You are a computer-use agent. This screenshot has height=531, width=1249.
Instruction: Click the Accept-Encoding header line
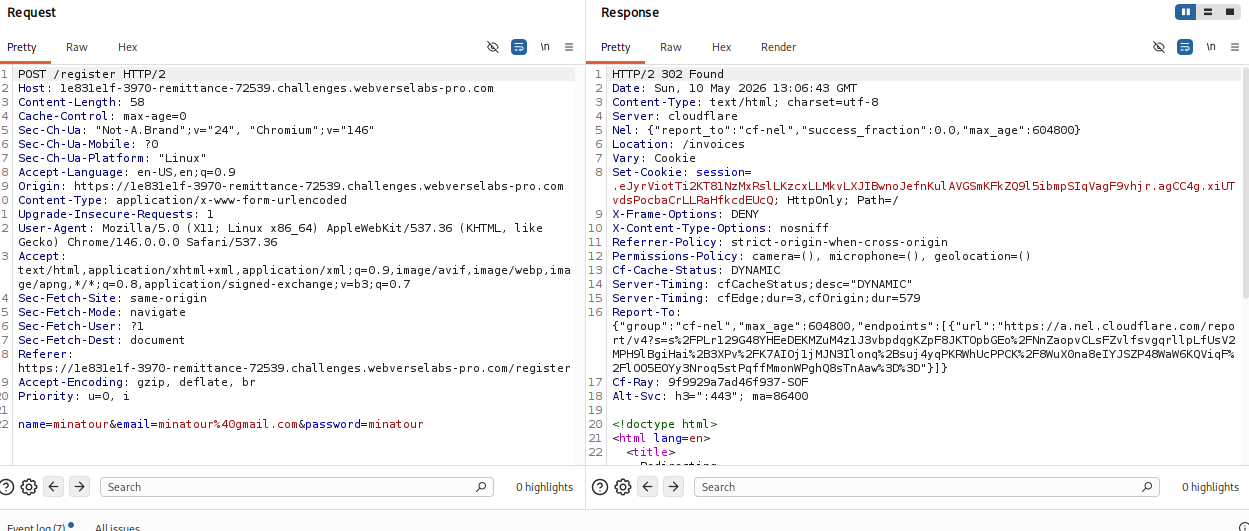[137, 382]
